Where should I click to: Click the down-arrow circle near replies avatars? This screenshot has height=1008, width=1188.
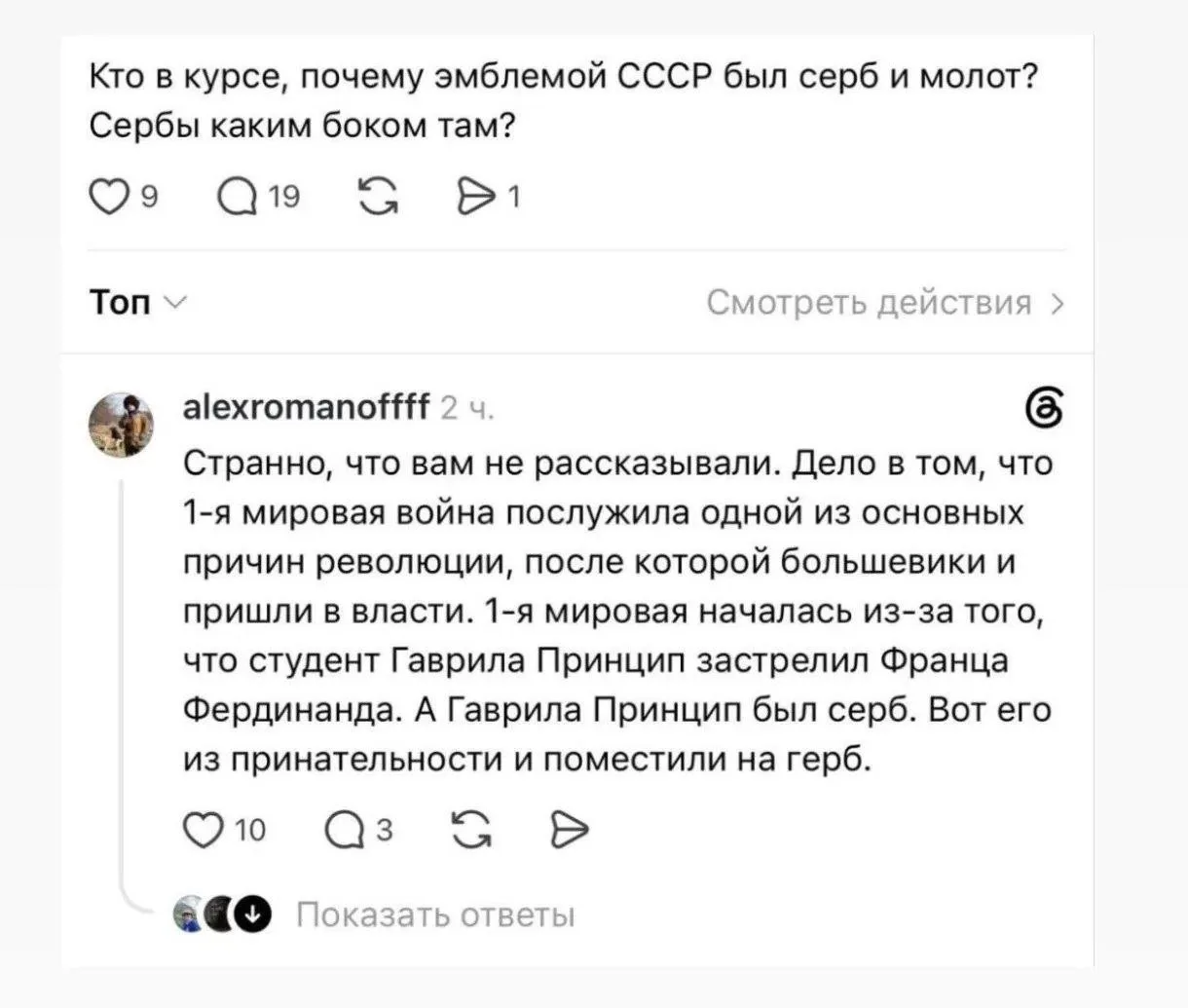253,915
